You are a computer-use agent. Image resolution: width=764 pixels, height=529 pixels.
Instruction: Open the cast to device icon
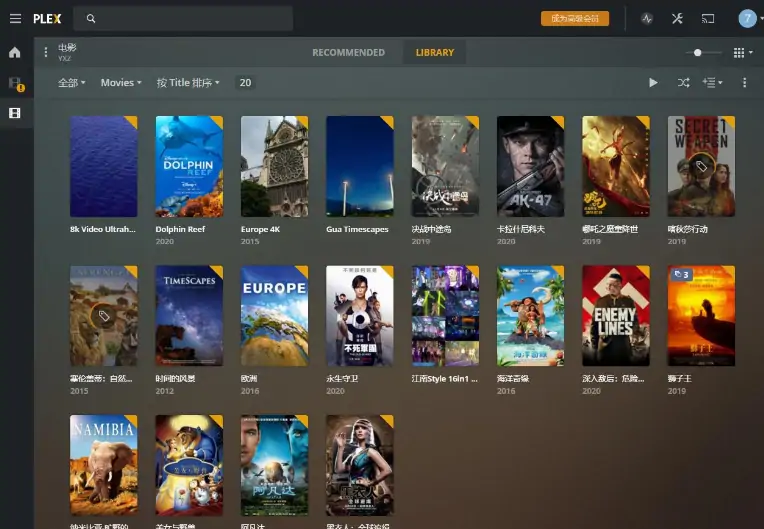point(707,19)
